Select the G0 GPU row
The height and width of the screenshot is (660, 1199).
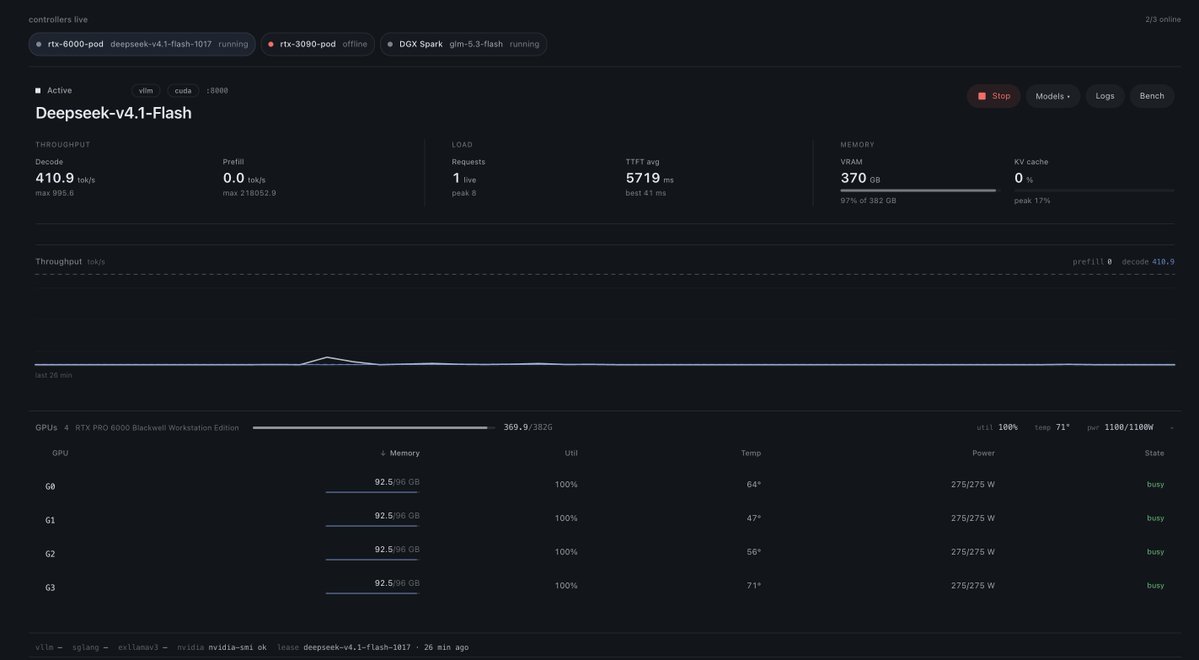point(604,485)
